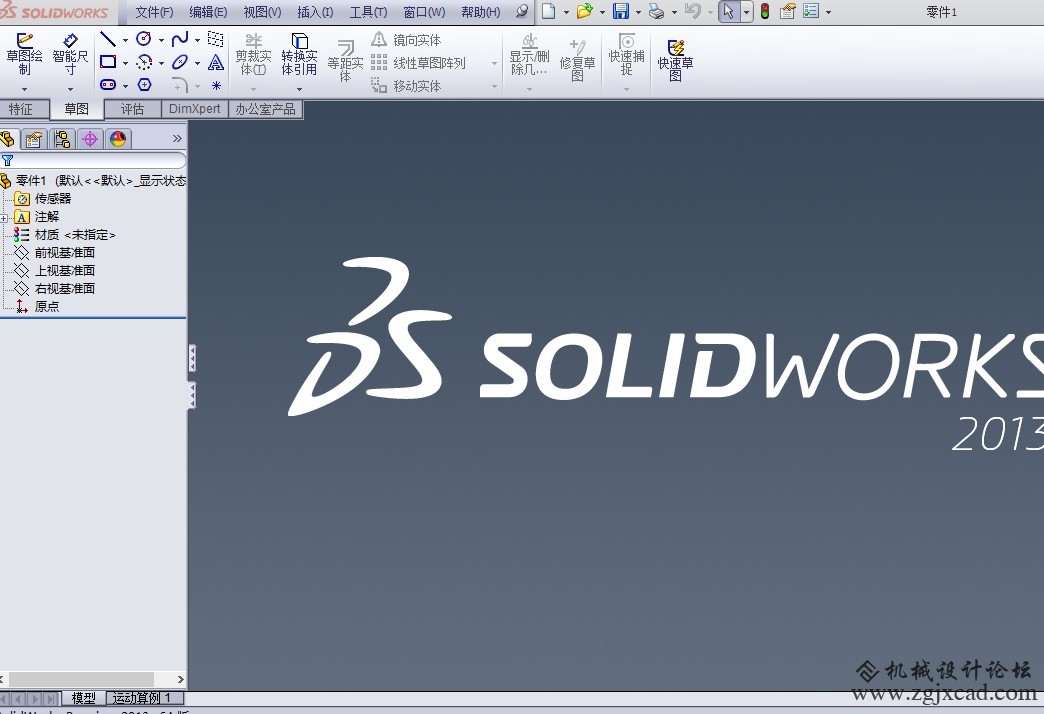Click the Save floppy disk icon

coord(621,11)
